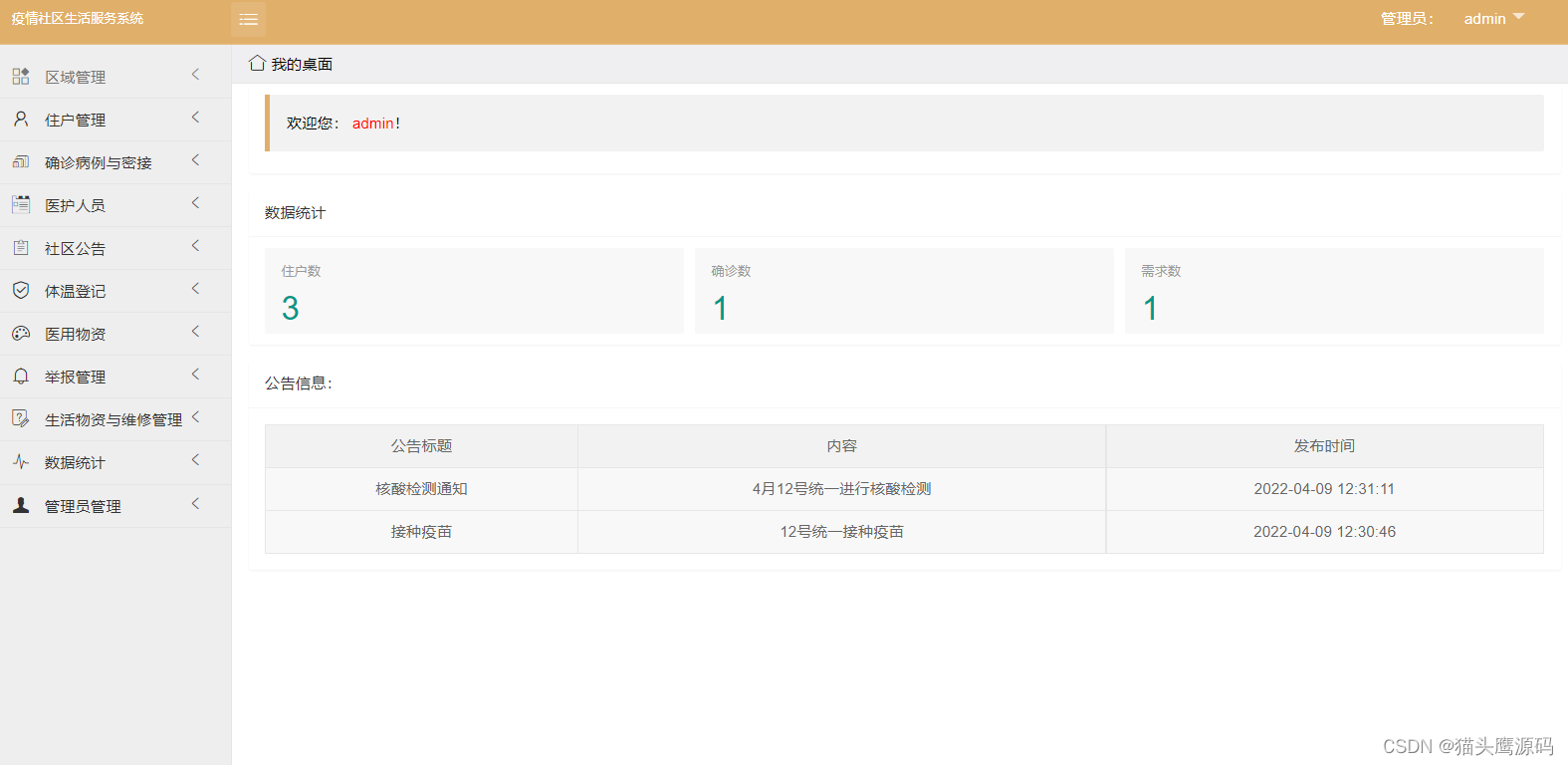This screenshot has height=765, width=1568.
Task: Open the 住户管理 menu item
Action: [115, 120]
